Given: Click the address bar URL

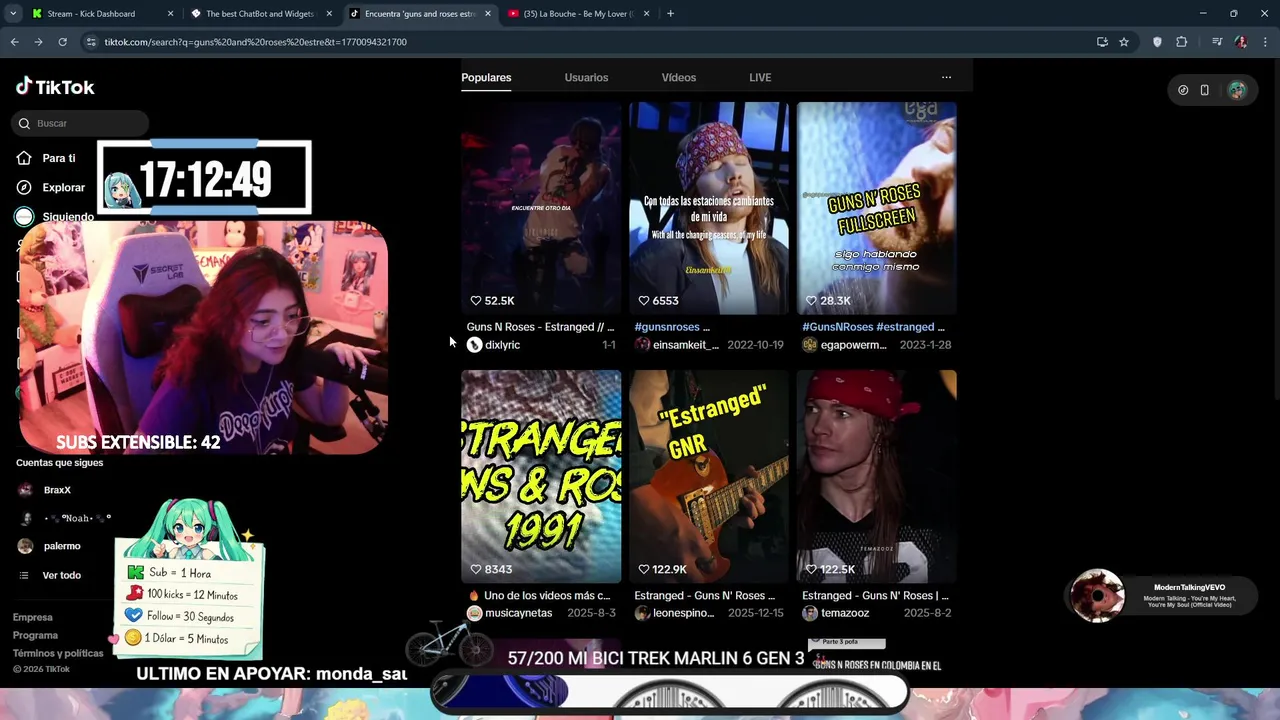Looking at the screenshot, I should (x=255, y=42).
